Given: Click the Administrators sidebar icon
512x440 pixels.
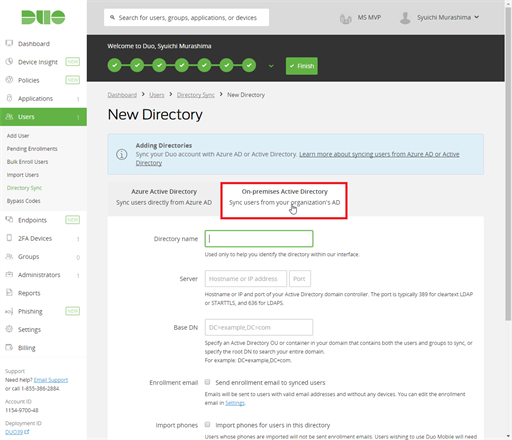Looking at the screenshot, I should click(x=9, y=275).
